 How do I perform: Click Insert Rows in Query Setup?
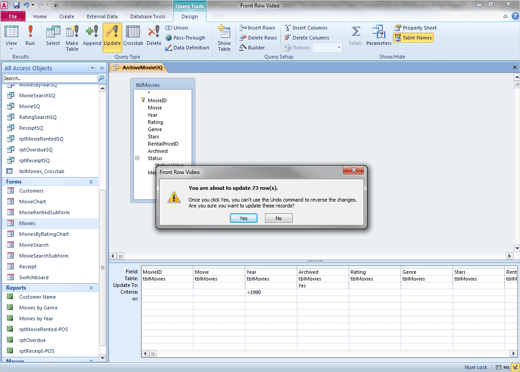pyautogui.click(x=257, y=28)
